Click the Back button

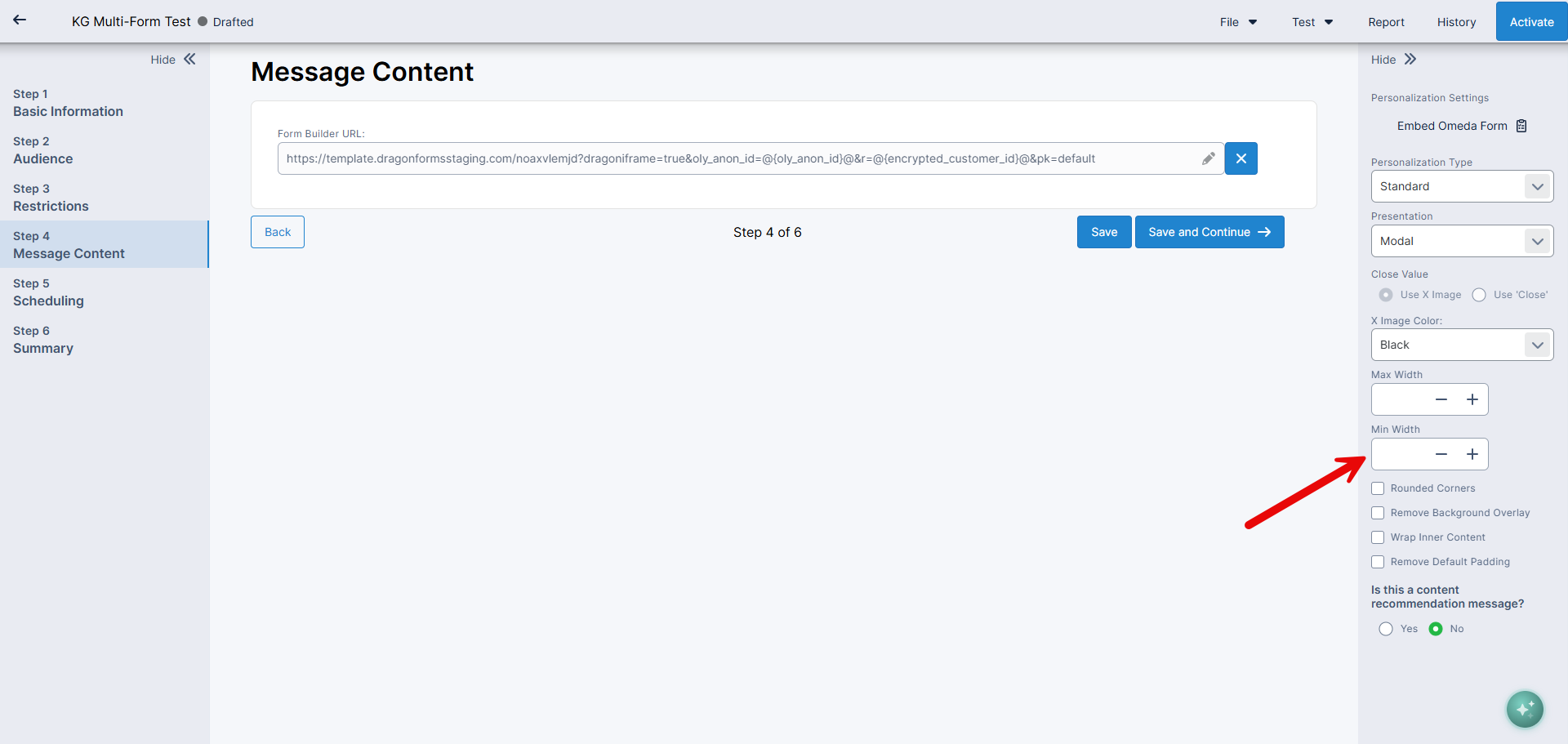pyautogui.click(x=278, y=232)
